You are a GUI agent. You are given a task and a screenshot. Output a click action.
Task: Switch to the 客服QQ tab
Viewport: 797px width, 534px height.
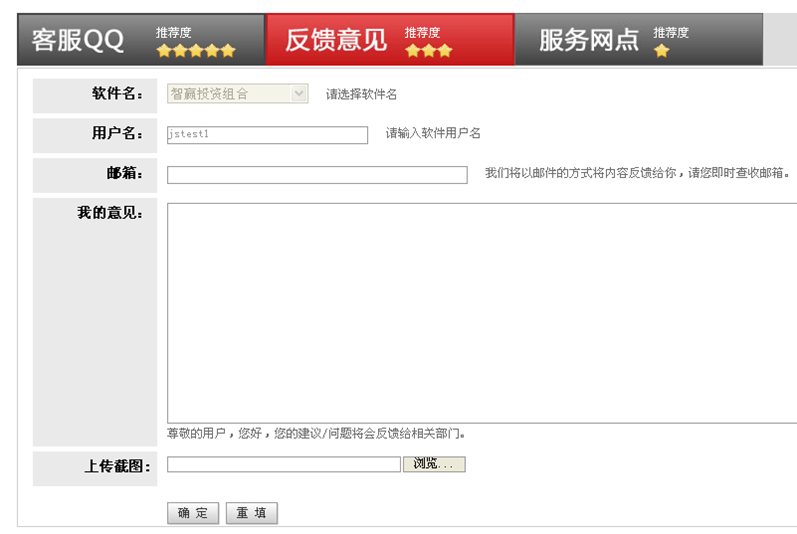[141, 40]
